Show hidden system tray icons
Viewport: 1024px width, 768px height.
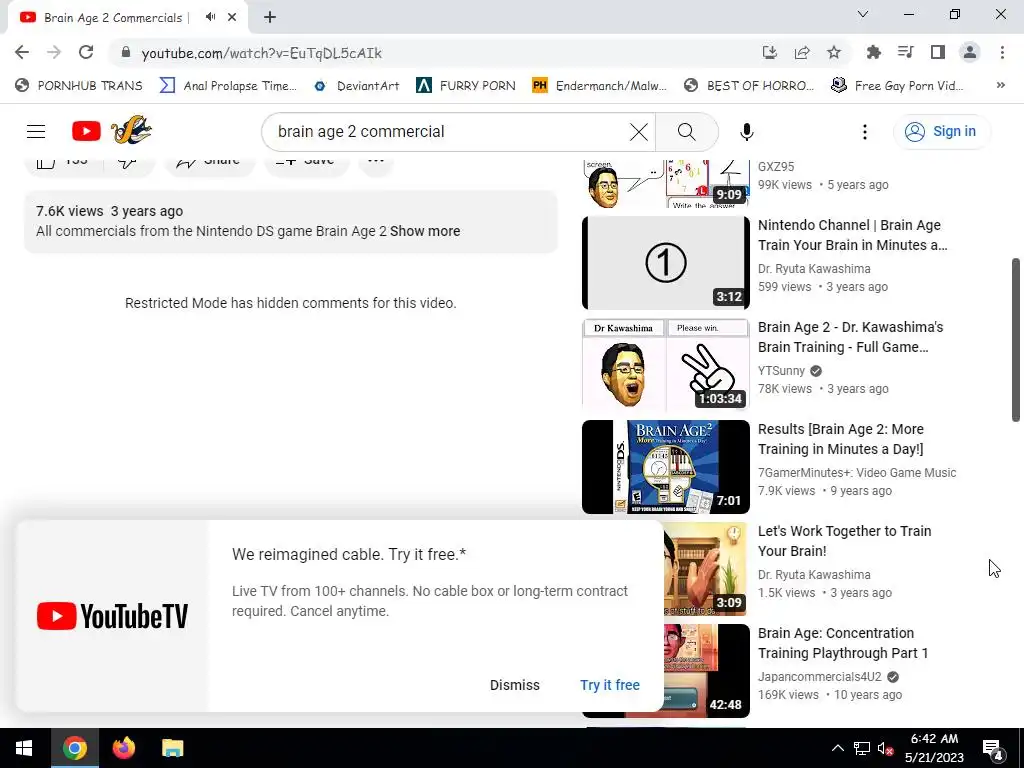pos(837,748)
